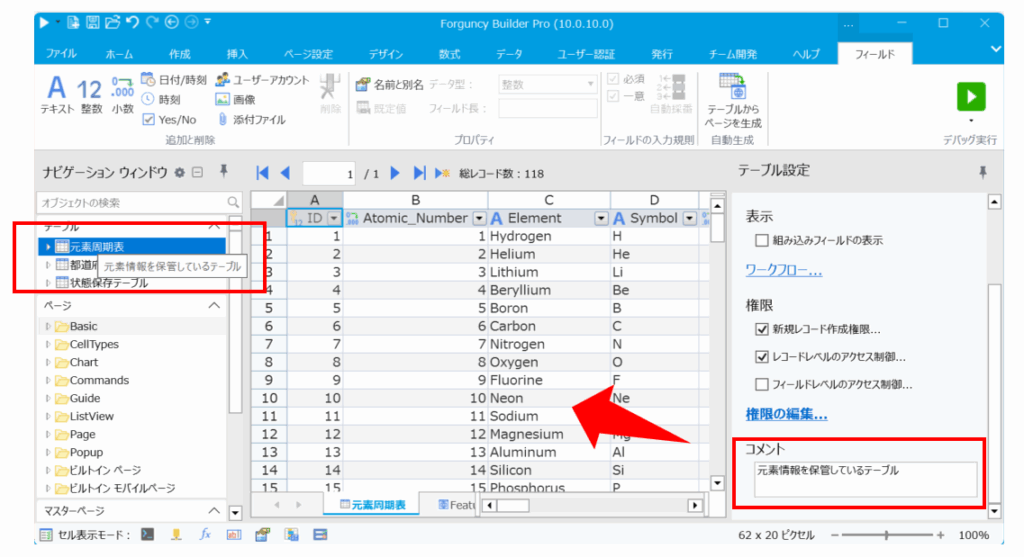Open the ワークフロー link
The width and height of the screenshot is (1024, 557).
tap(784, 270)
